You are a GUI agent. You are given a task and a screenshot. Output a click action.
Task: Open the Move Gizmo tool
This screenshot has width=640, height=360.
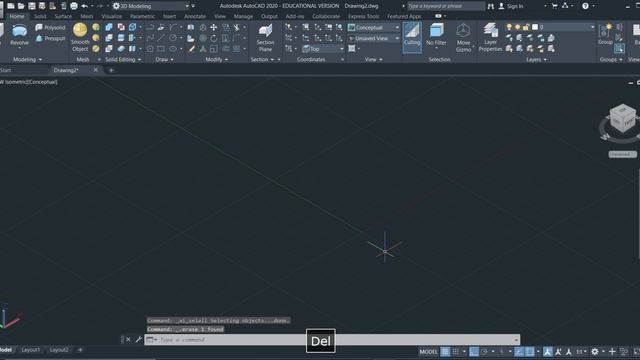point(463,37)
